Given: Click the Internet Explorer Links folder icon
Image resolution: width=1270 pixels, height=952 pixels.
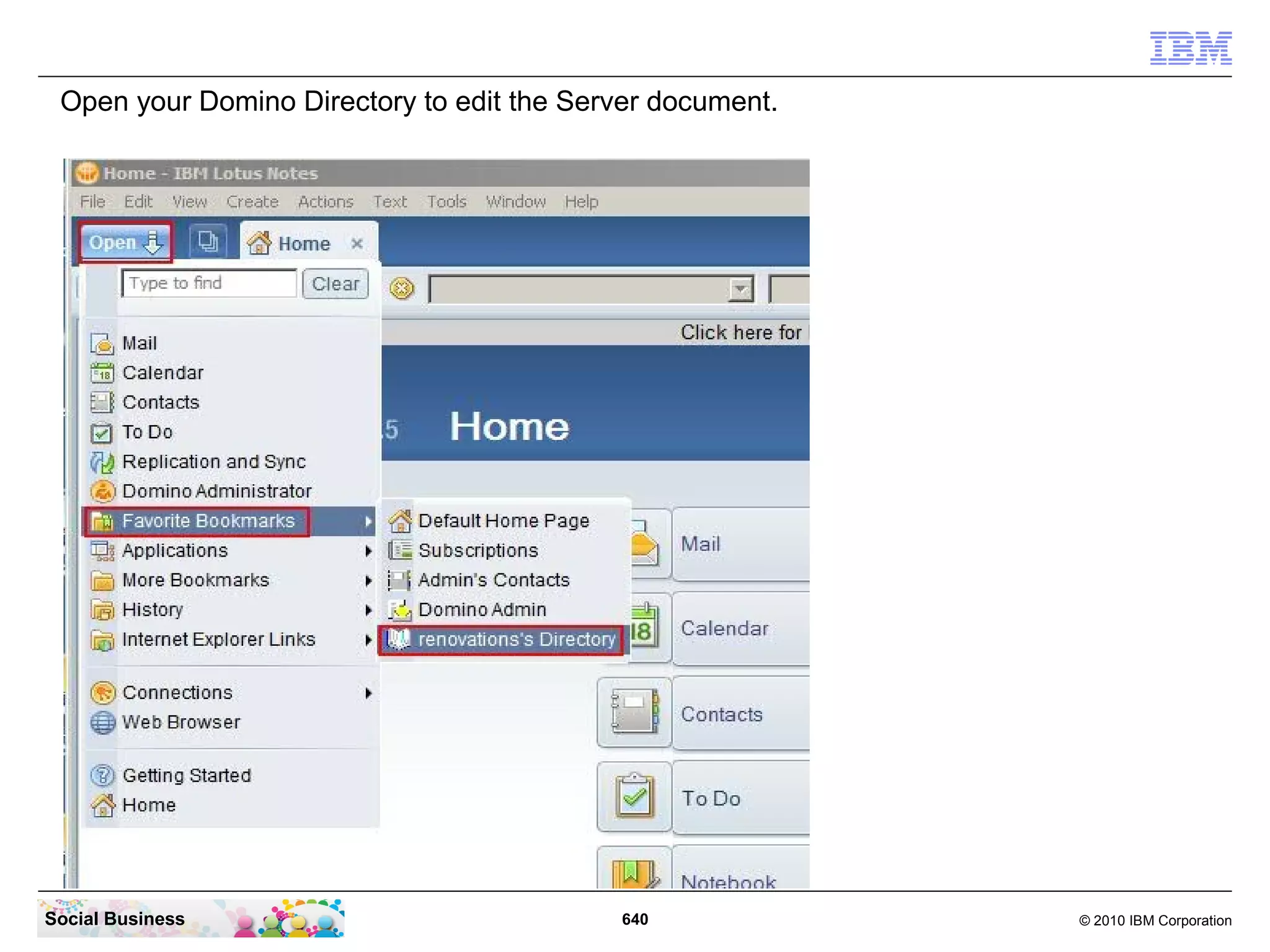Looking at the screenshot, I should (x=102, y=640).
